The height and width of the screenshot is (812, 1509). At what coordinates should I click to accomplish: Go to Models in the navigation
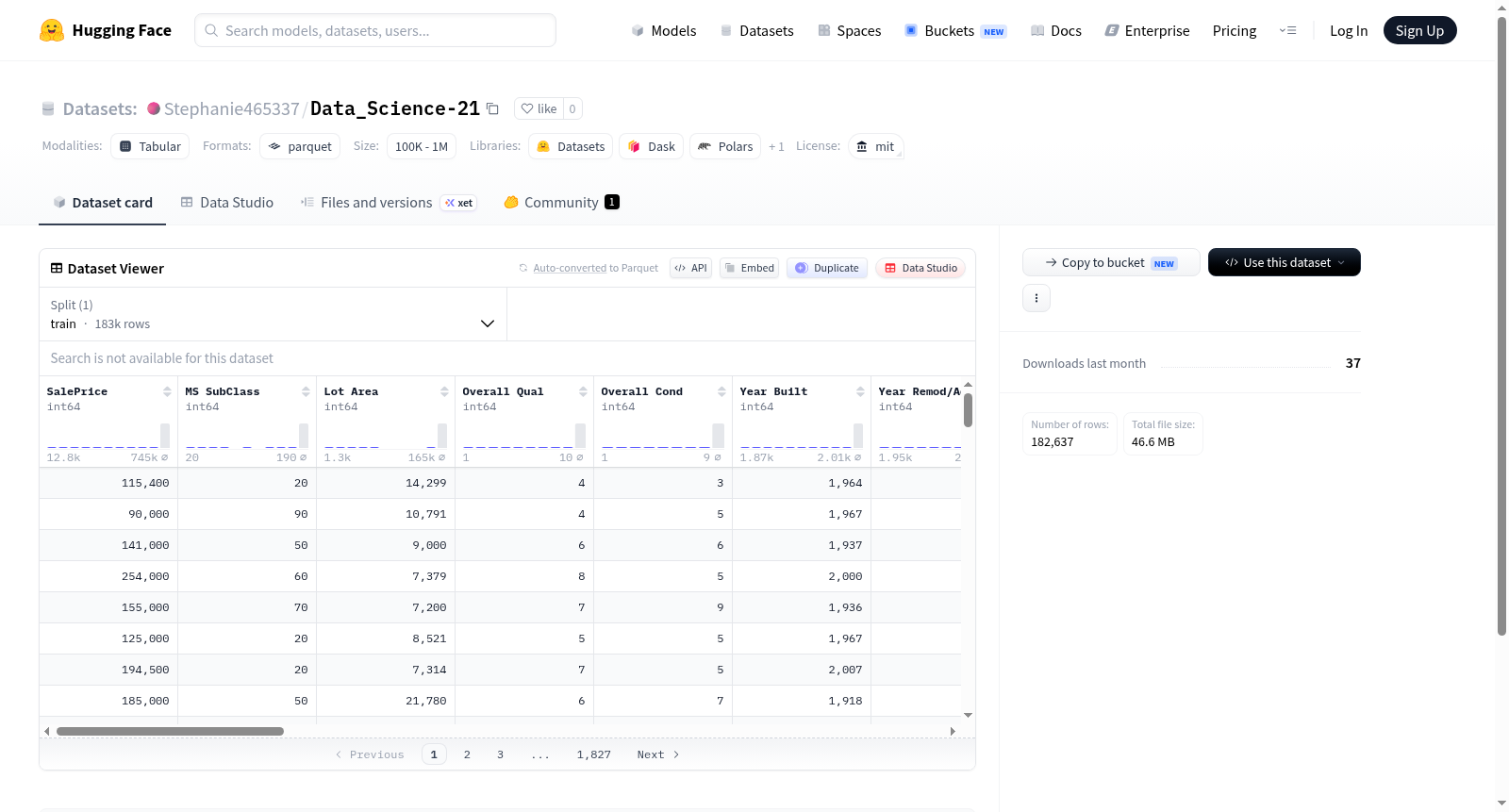point(664,30)
